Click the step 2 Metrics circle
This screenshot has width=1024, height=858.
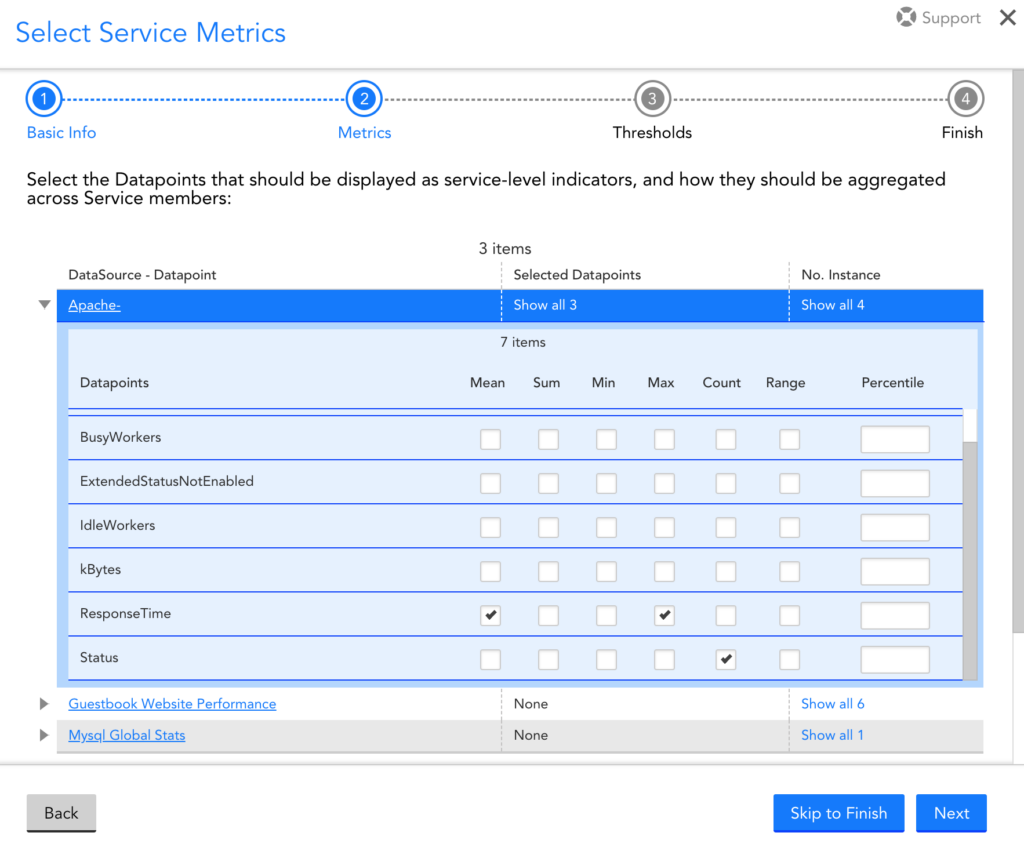(x=364, y=99)
